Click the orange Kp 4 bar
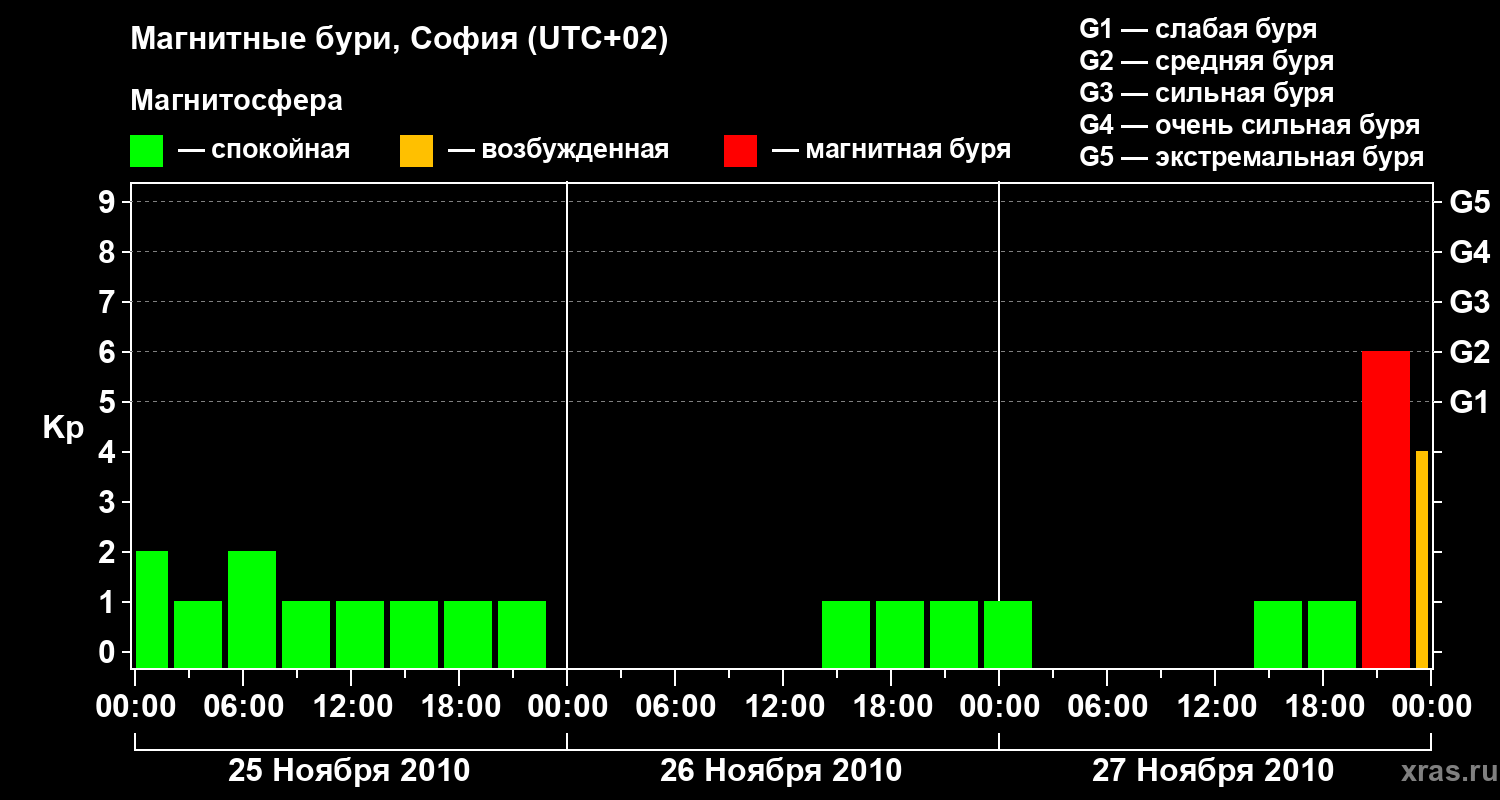This screenshot has height=800, width=1500. [x=1422, y=559]
